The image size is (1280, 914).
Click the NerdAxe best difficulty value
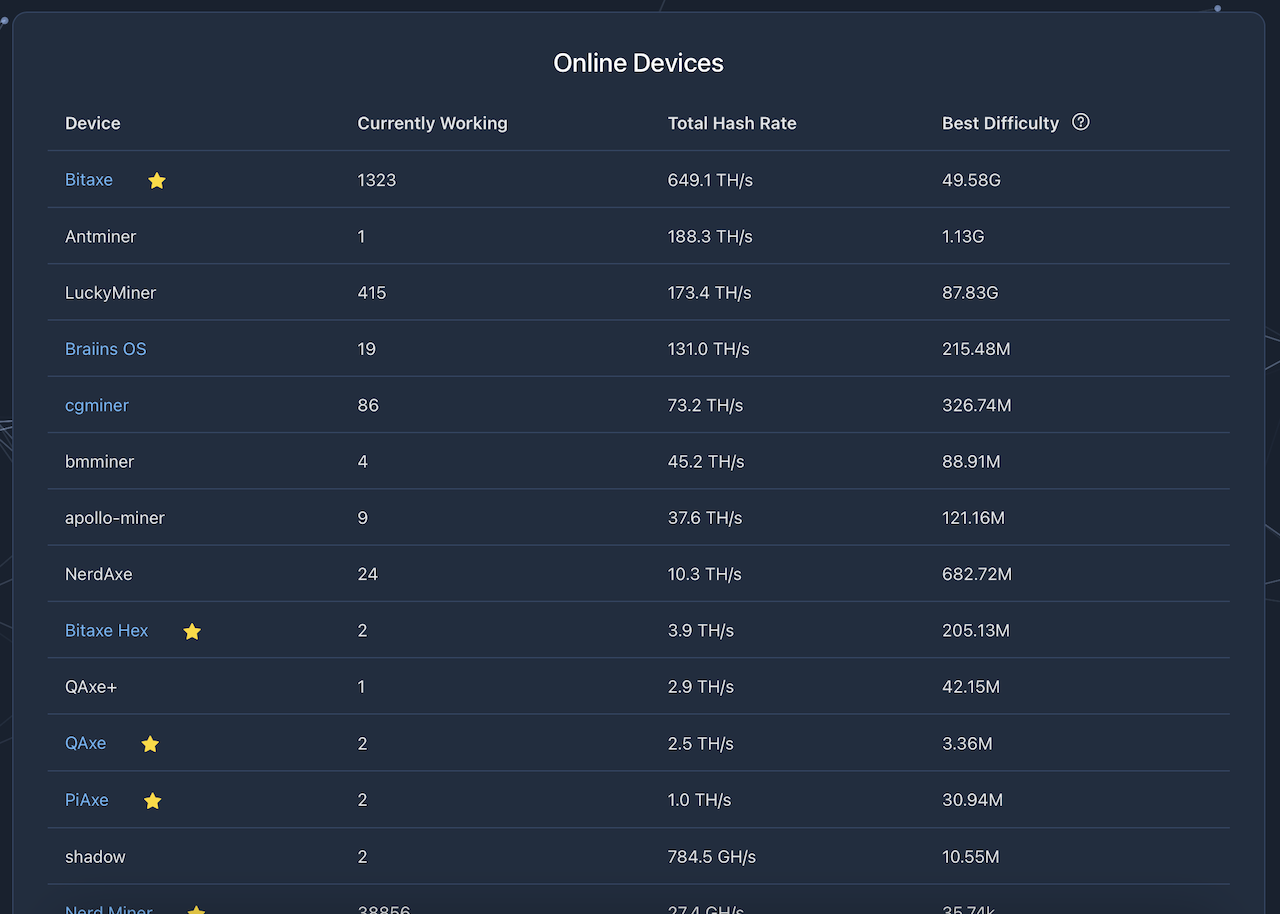point(977,575)
